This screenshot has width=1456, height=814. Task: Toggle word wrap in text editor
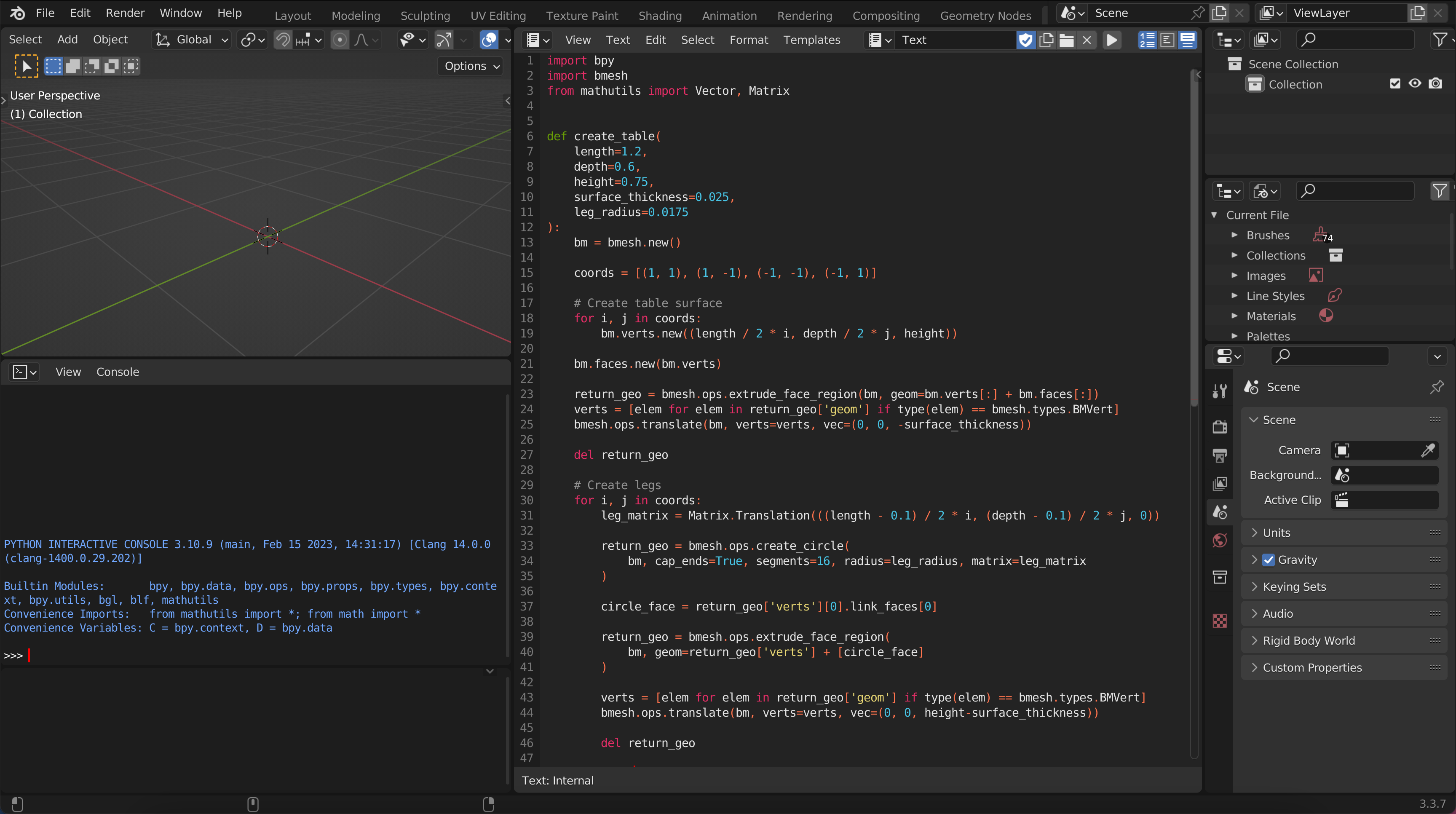(x=1167, y=40)
